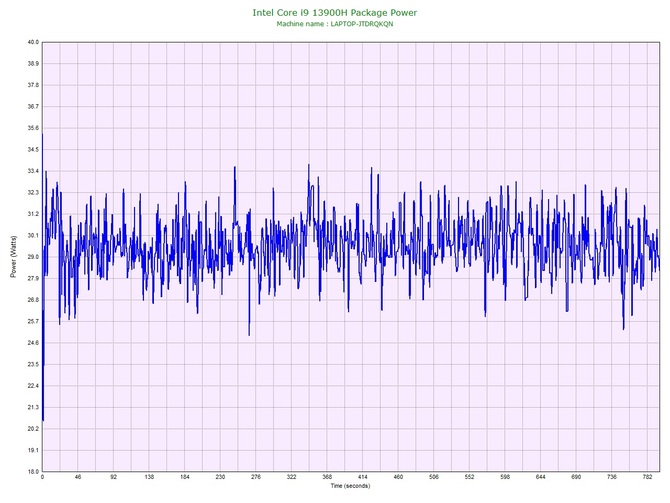Click the 414 tick on time axis
The height and width of the screenshot is (503, 670).
(x=363, y=477)
